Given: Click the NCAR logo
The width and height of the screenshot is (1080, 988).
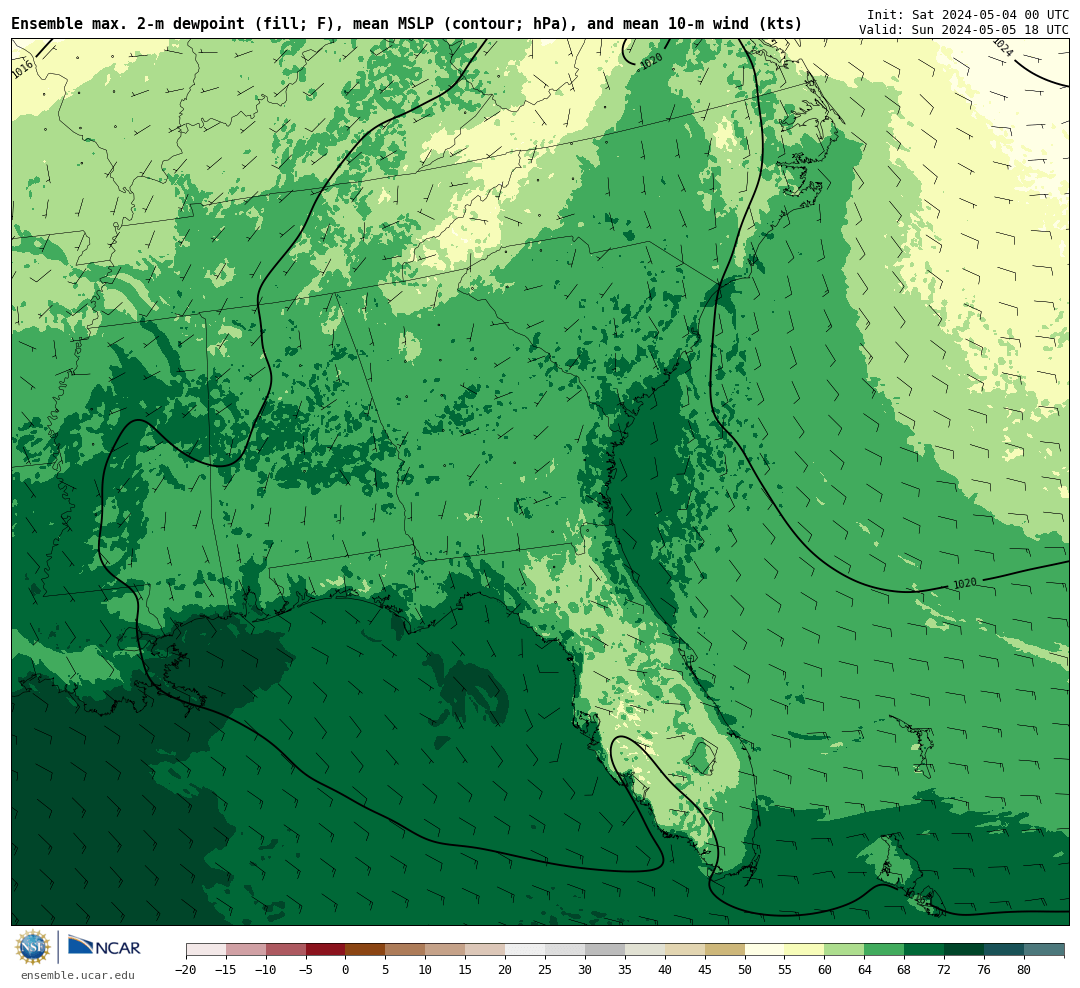Looking at the screenshot, I should (x=104, y=946).
